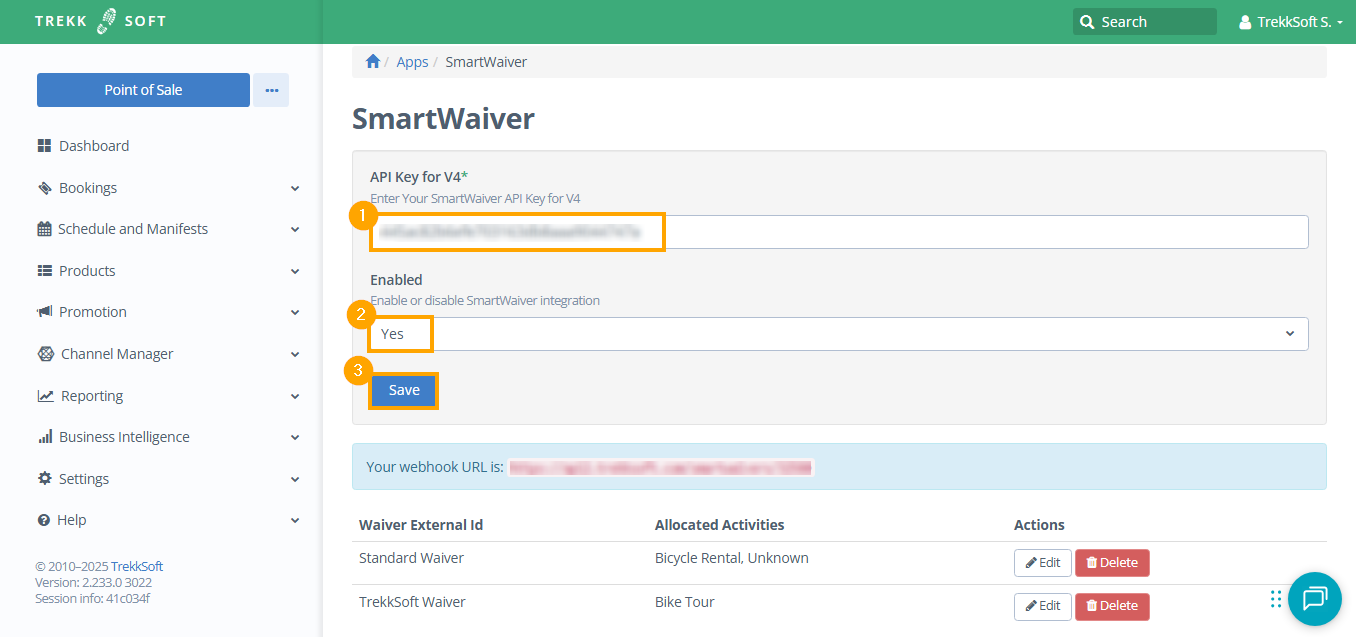Click the Apps breadcrumb link
The width and height of the screenshot is (1356, 637).
[412, 62]
